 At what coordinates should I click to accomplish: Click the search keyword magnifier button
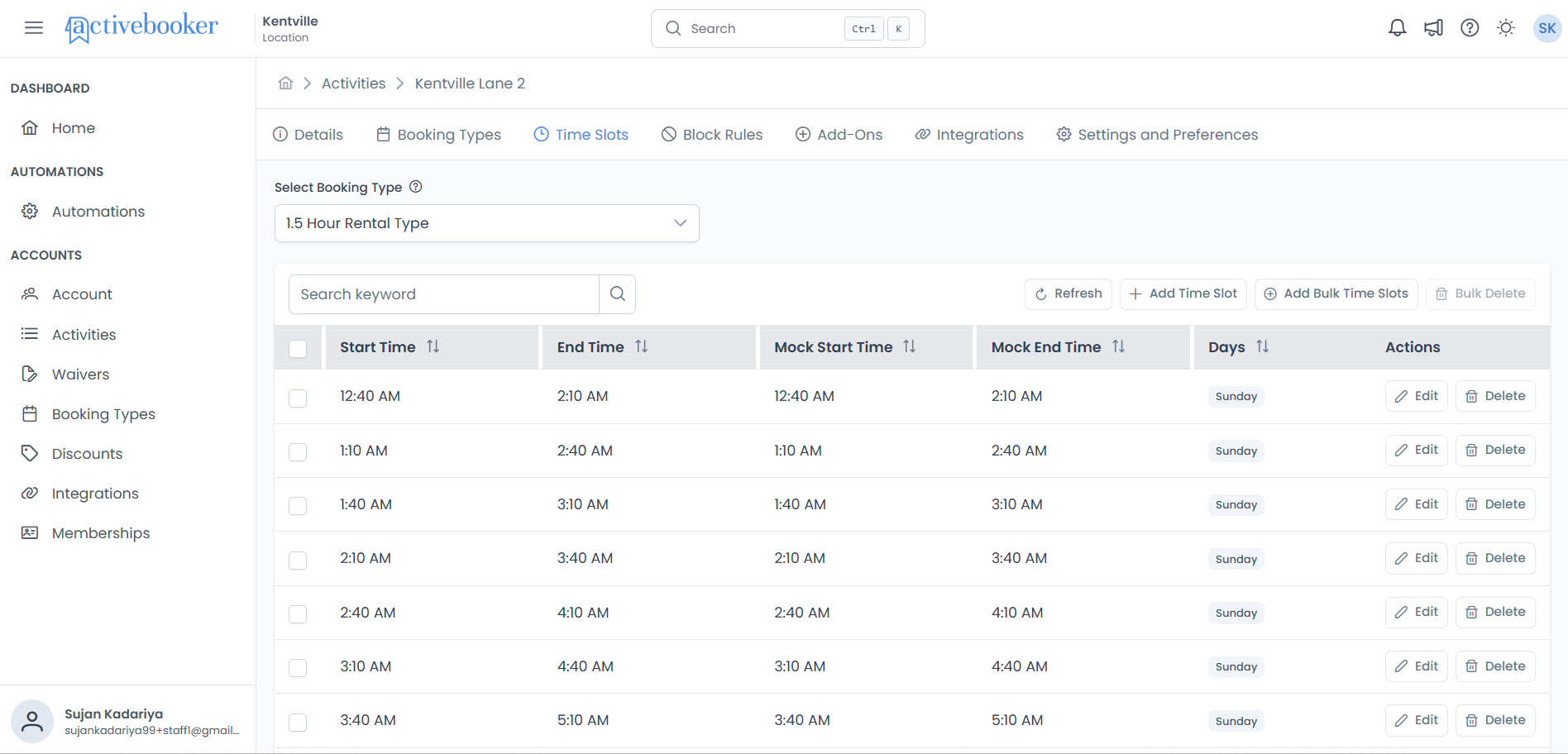(x=617, y=294)
